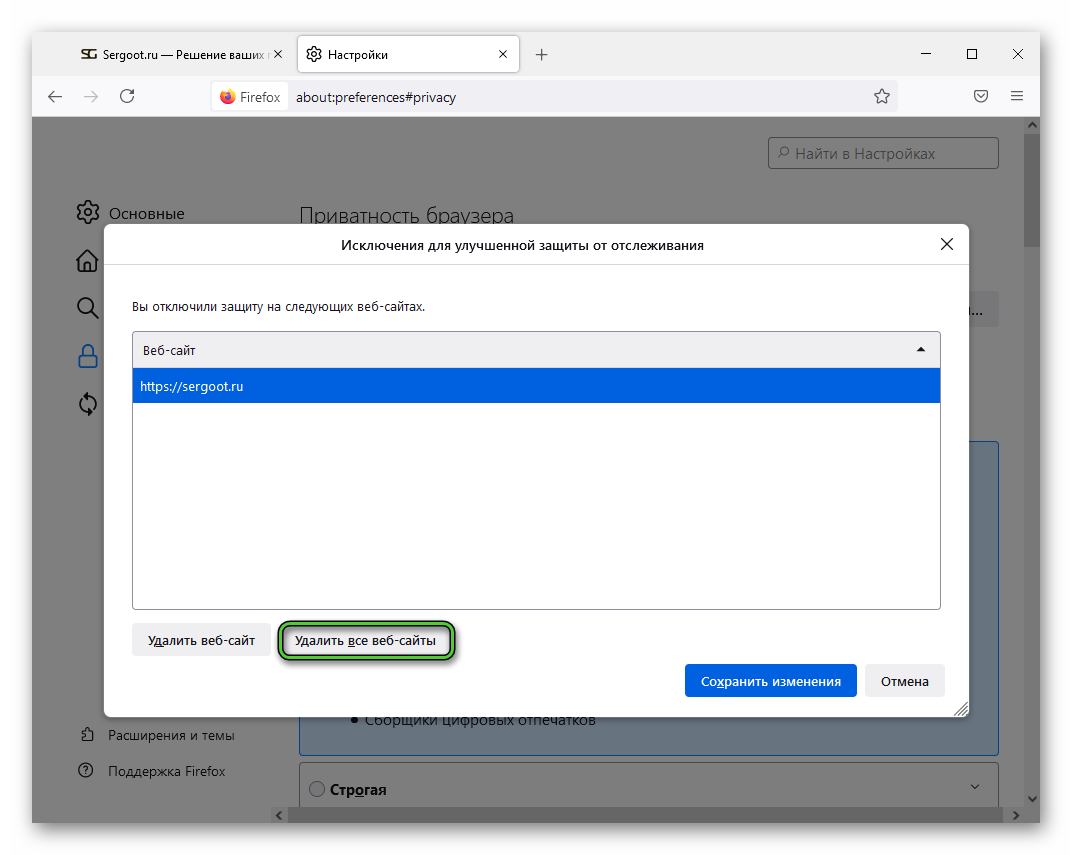This screenshot has width=1072, height=855.
Task: Close the exceptions dialog with X
Action: 947,244
